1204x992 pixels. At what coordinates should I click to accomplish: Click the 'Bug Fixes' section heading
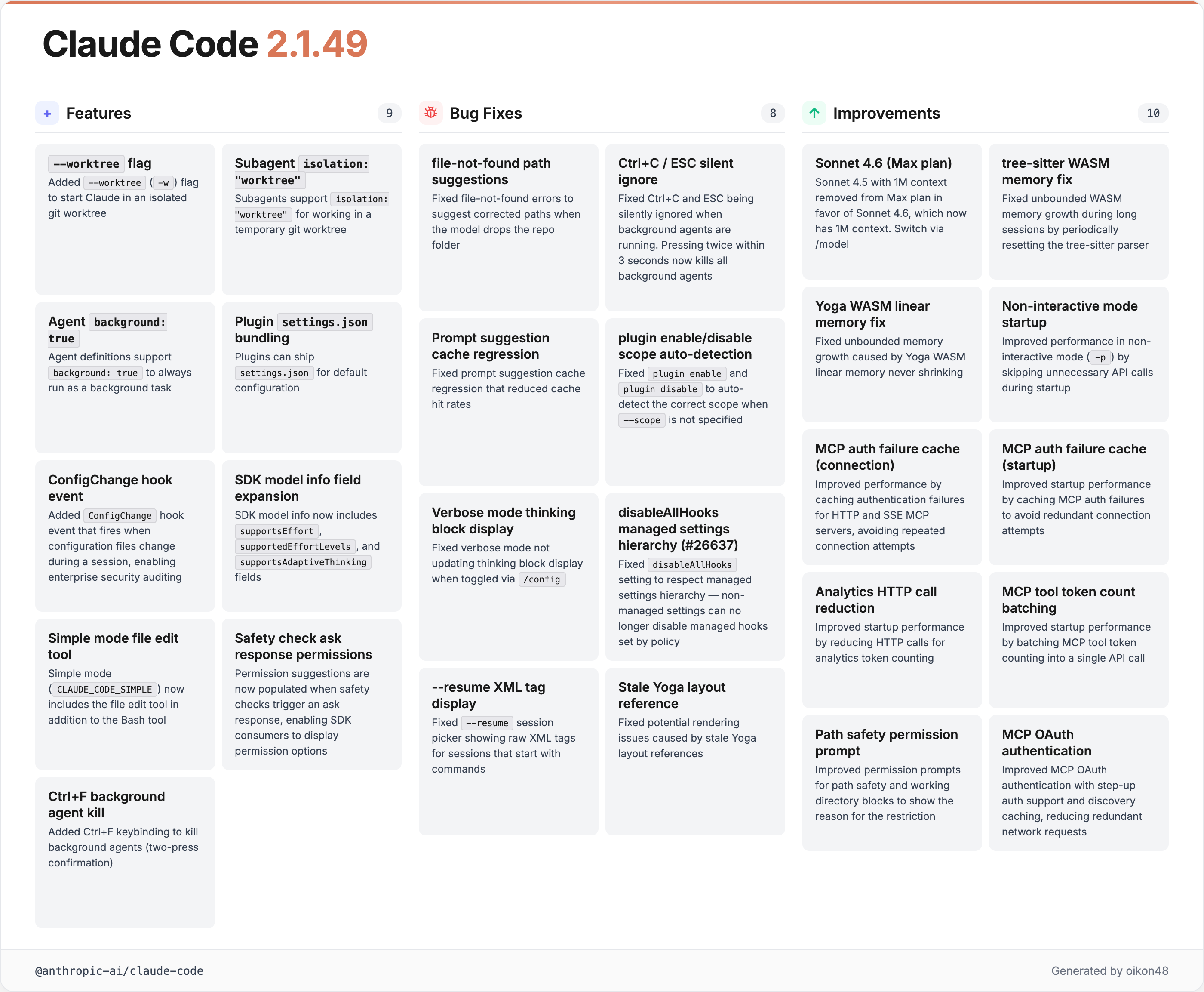coord(486,113)
